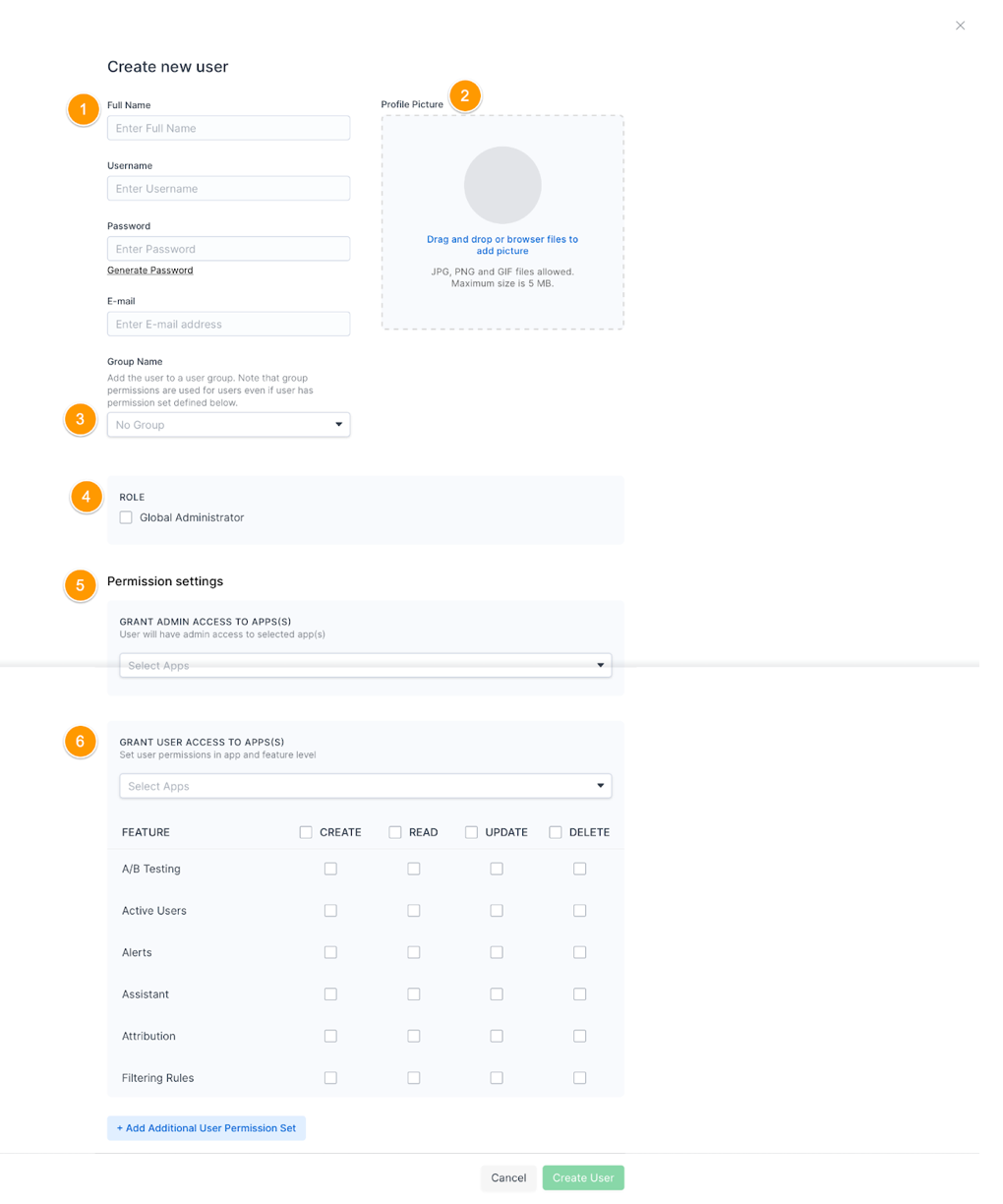Screen dimensions: 1003x1204
Task: Tick Create permission for A/B Testing
Action: [x=330, y=869]
